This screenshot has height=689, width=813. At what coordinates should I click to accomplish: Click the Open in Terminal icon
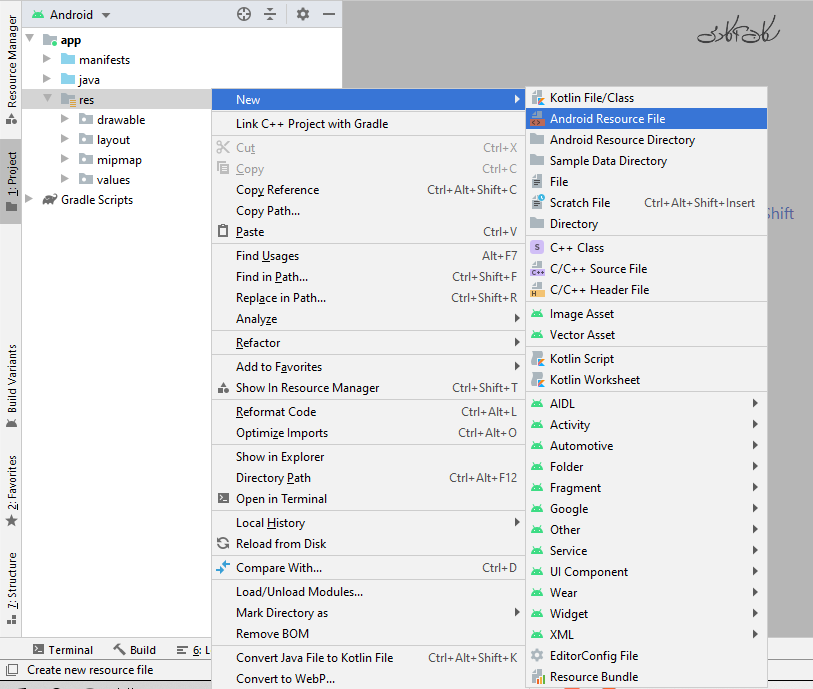pyautogui.click(x=223, y=498)
